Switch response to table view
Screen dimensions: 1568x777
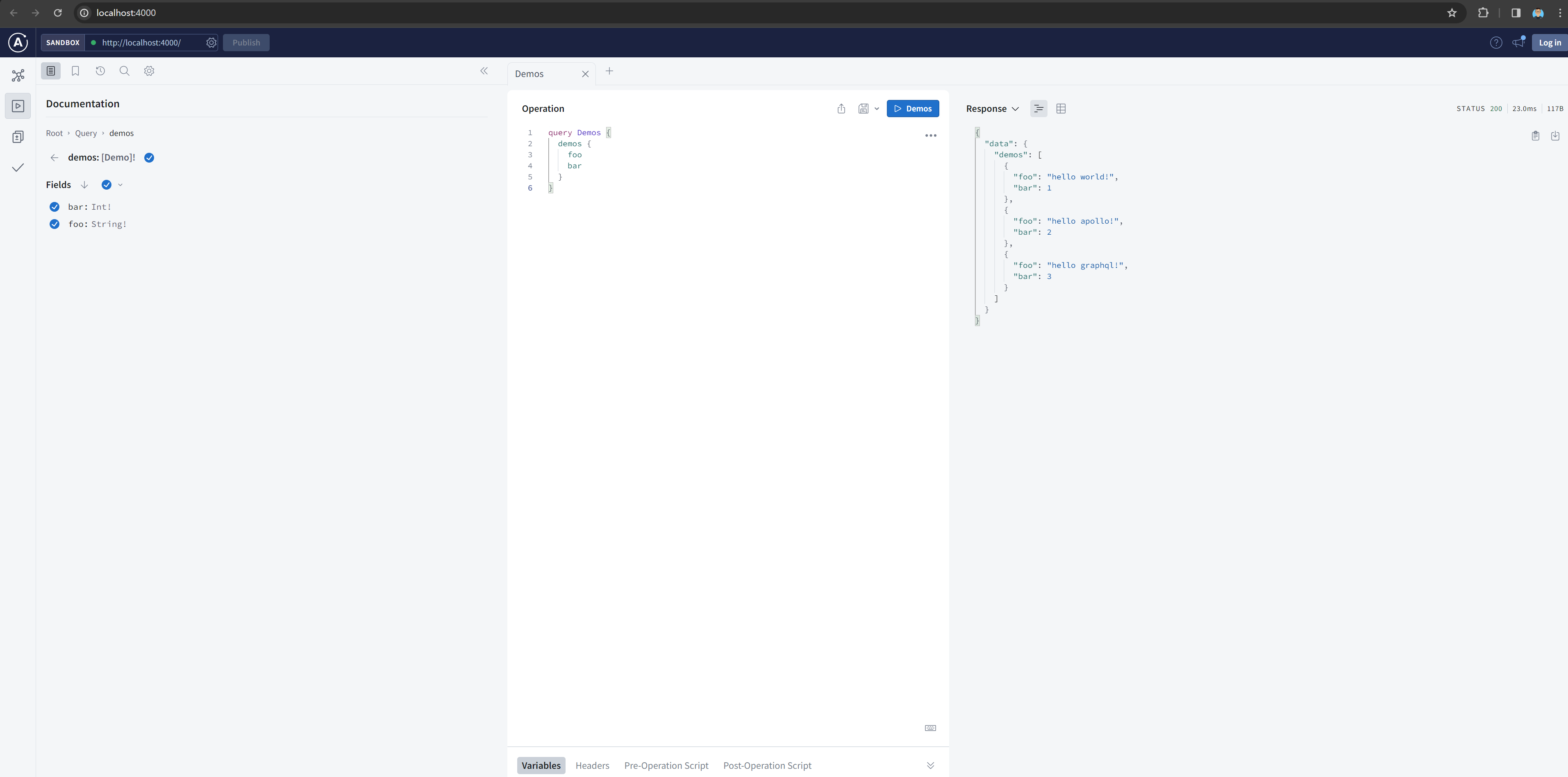click(x=1061, y=108)
